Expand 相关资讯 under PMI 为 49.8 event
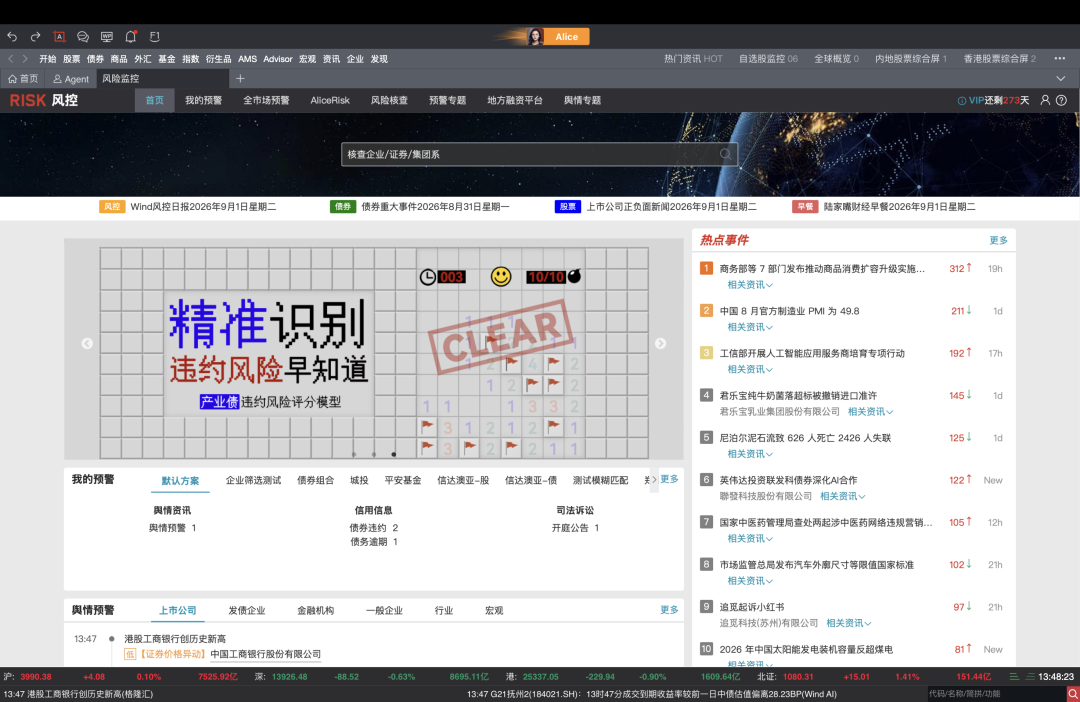 click(x=750, y=327)
